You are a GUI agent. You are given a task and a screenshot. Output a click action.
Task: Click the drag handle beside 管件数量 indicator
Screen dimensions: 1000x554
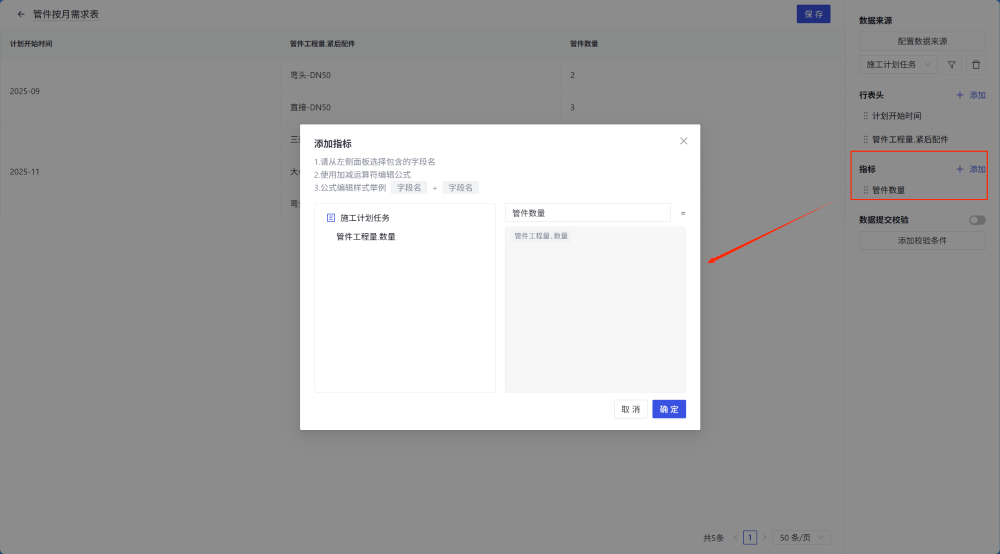coord(866,190)
